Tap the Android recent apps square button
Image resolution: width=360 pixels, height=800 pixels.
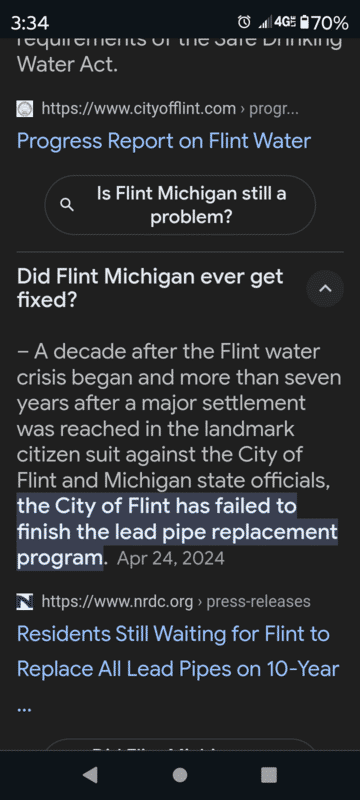pyautogui.click(x=269, y=775)
